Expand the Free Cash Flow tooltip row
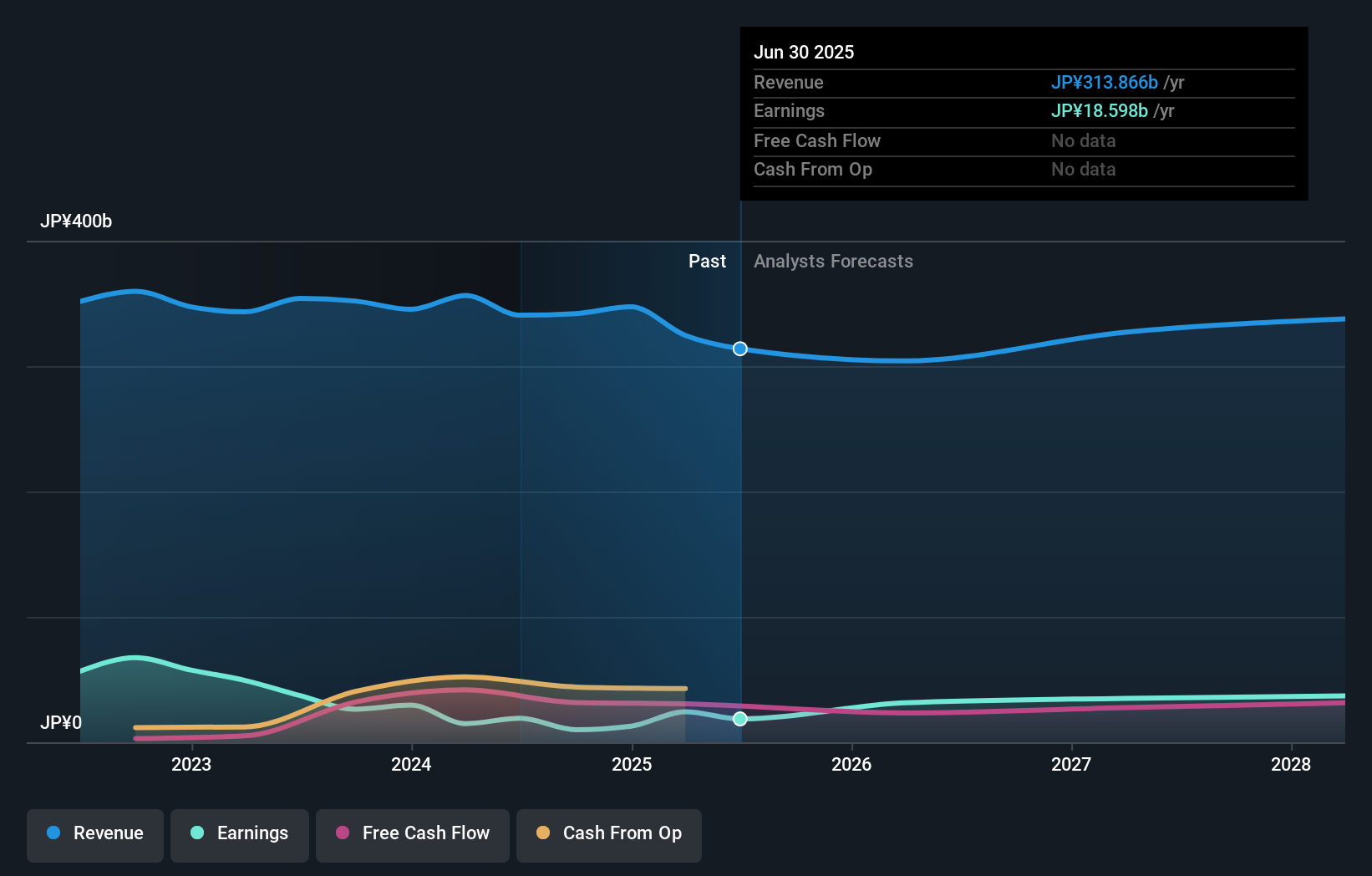Screen dimensions: 1372x876 coord(817,140)
